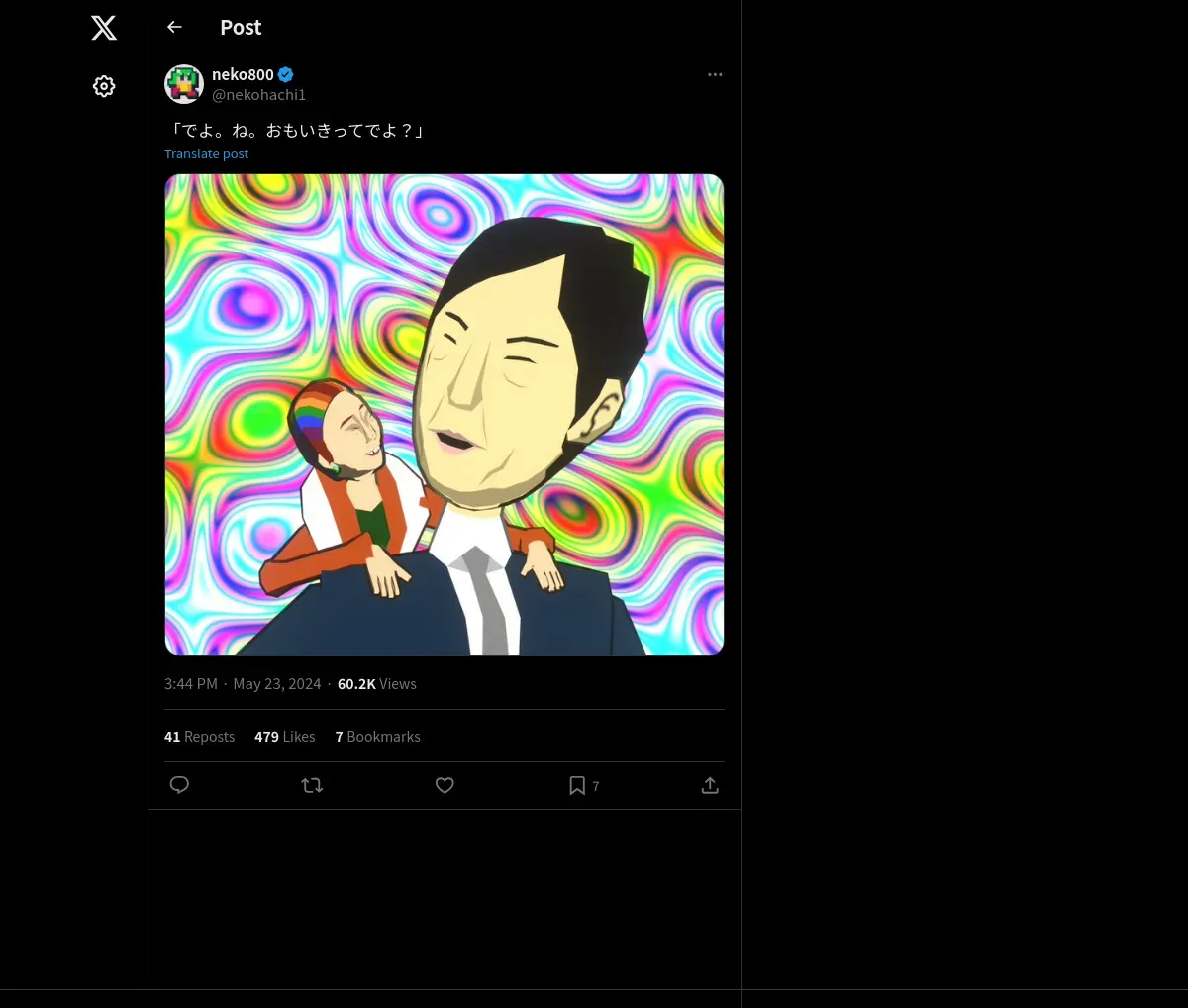Open the X logo home icon
The image size is (1188, 1008).
pos(104,28)
